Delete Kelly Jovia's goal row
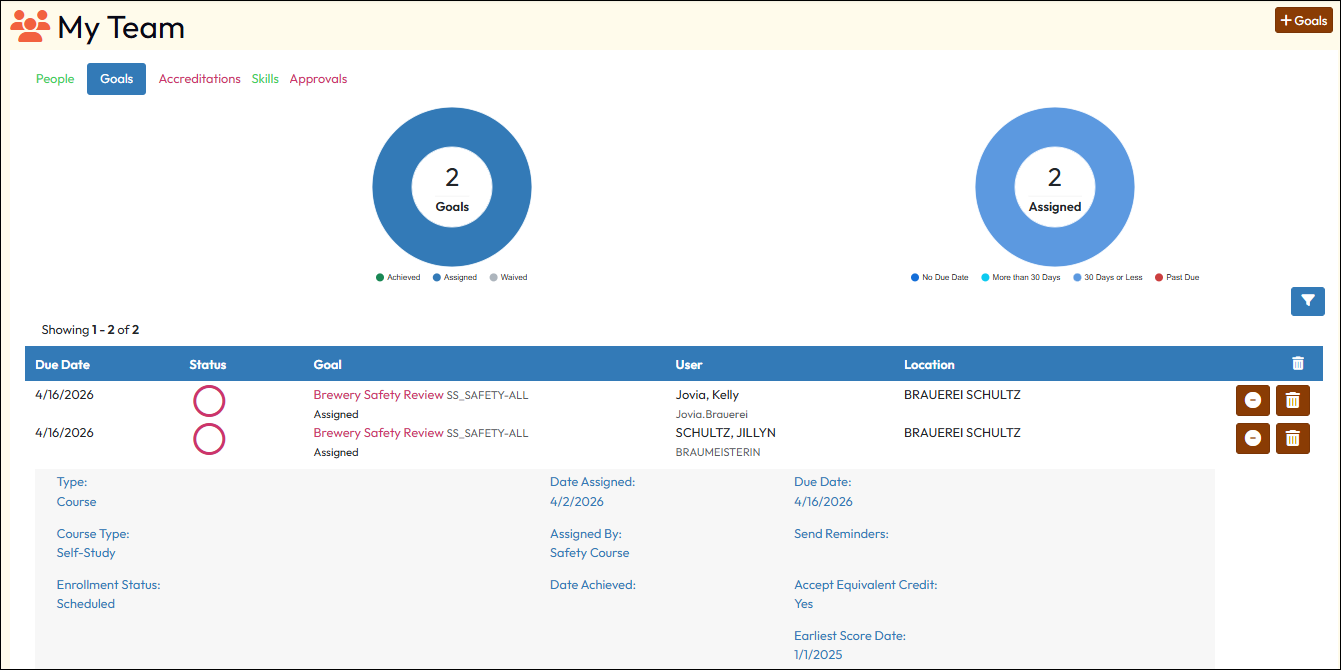 pos(1292,400)
